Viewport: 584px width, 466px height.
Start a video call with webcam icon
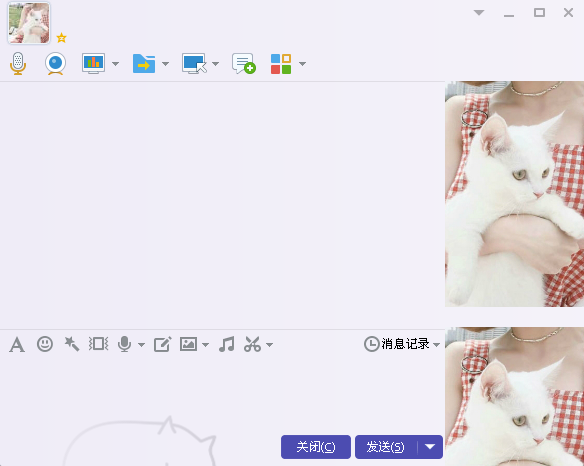pos(55,63)
